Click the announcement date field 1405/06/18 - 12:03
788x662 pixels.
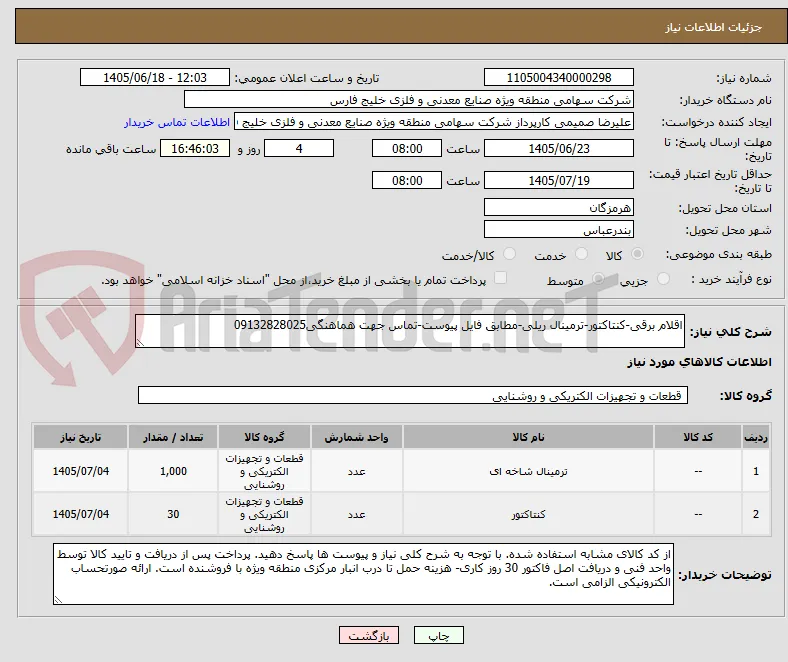[x=155, y=77]
